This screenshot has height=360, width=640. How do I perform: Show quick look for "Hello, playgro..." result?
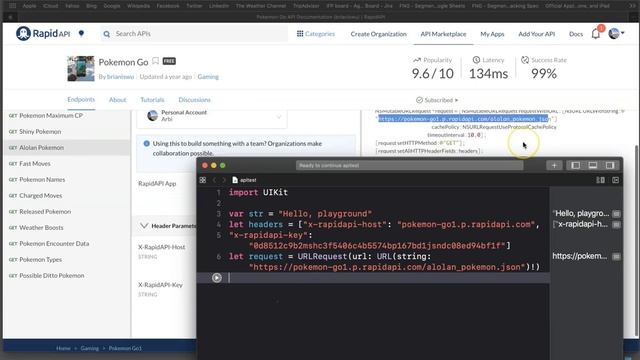[616, 214]
